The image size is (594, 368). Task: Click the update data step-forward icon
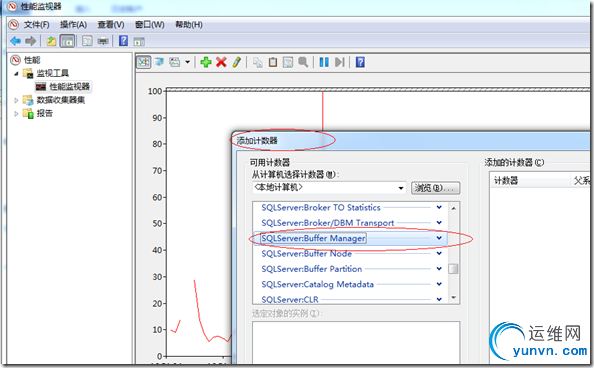click(x=340, y=62)
